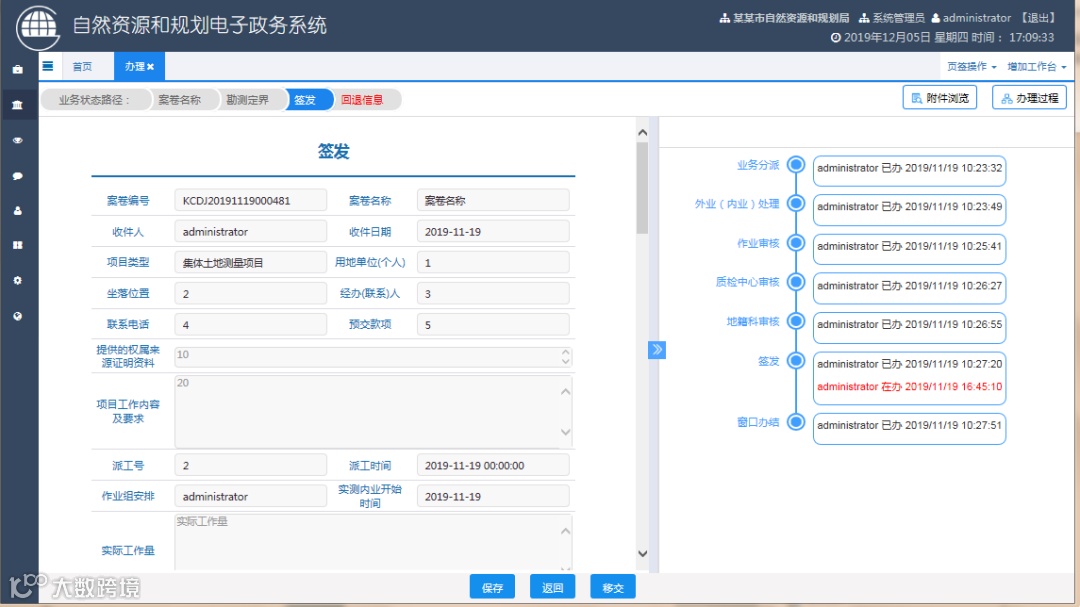Toggle the hamburger menu beside 首页 tab
Screen dimensions: 1080x607
click(x=48, y=66)
